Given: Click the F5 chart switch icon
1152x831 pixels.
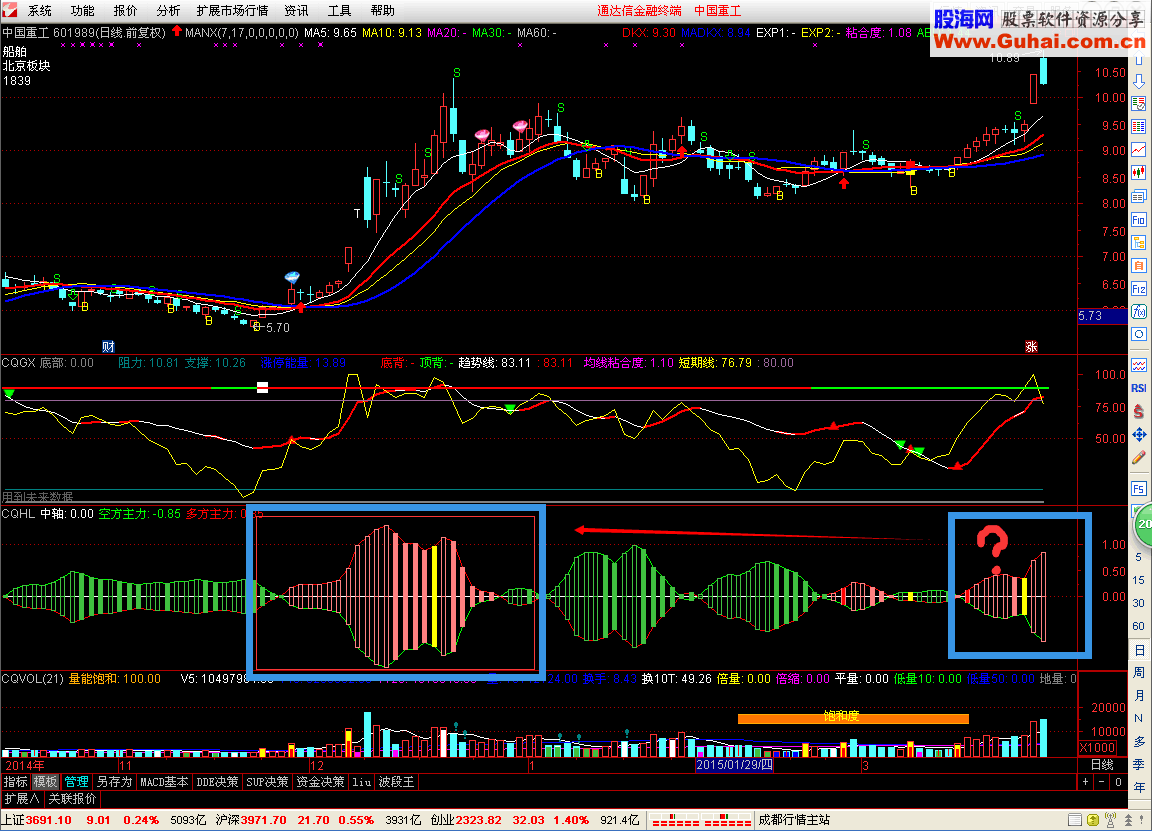Looking at the screenshot, I should click(x=1139, y=489).
